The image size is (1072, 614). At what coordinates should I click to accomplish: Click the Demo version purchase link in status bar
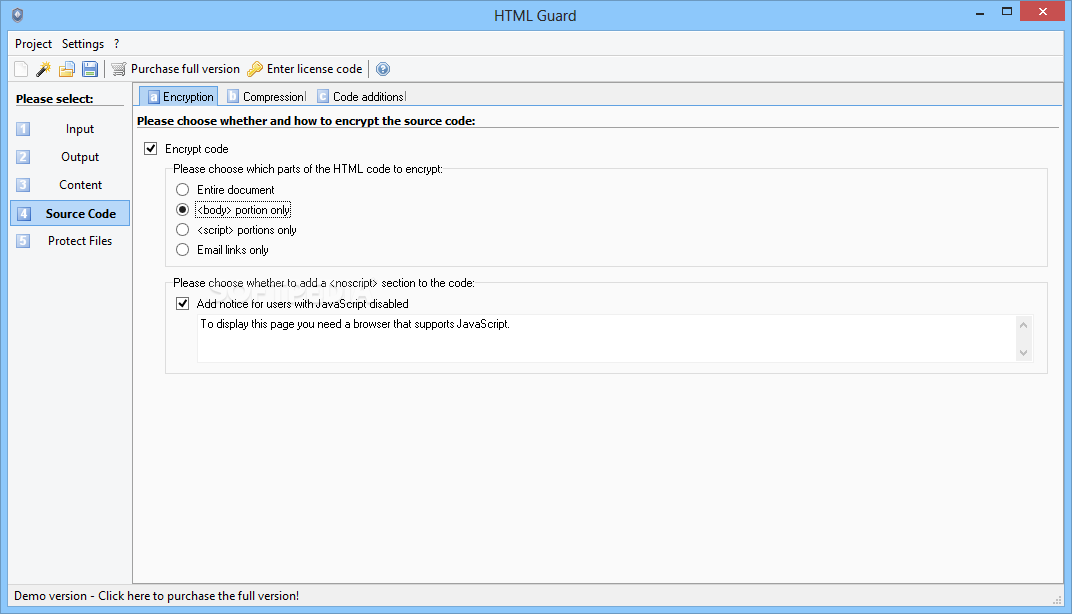tap(157, 596)
